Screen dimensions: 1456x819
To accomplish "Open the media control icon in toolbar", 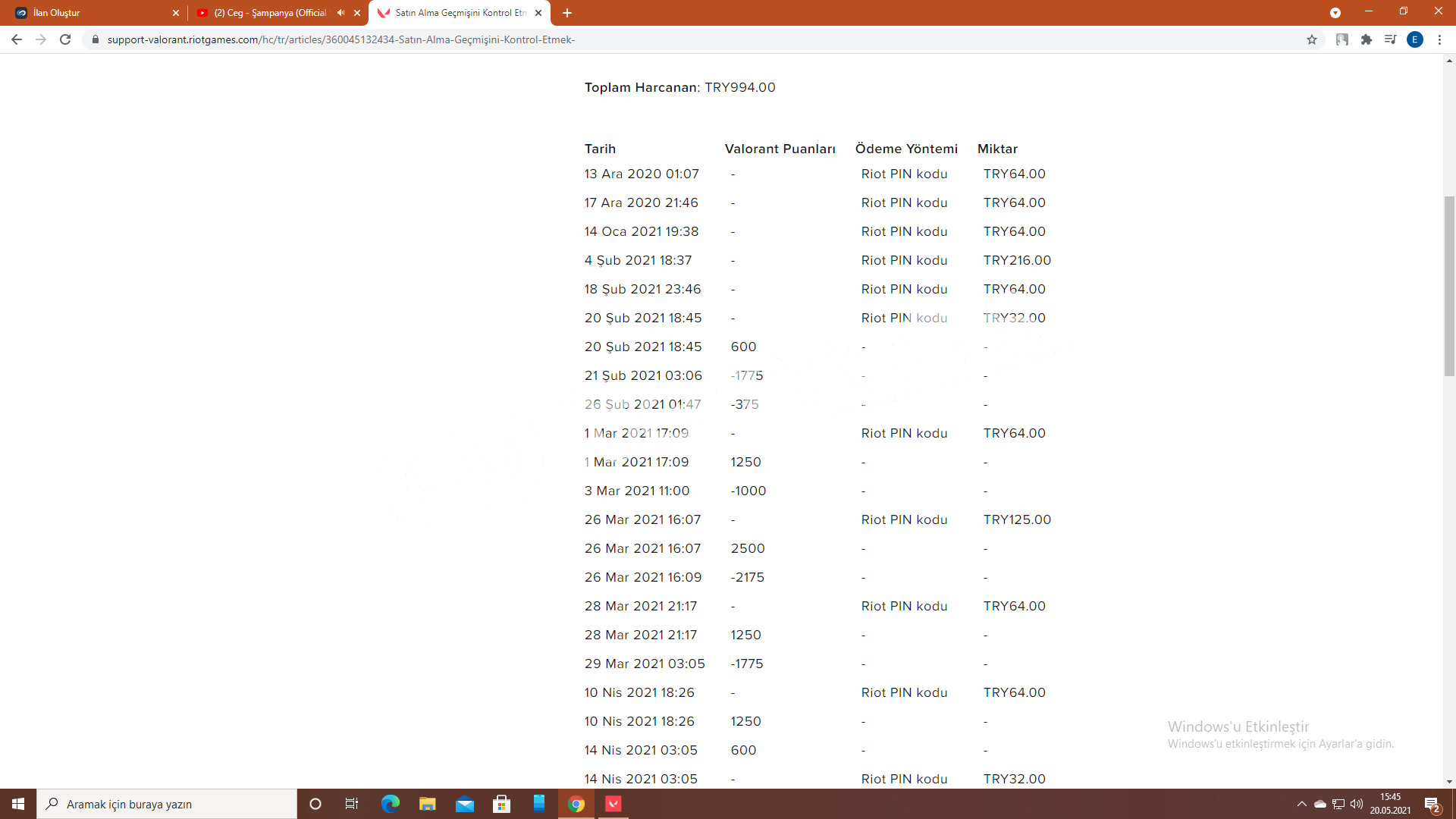I will coord(1390,39).
